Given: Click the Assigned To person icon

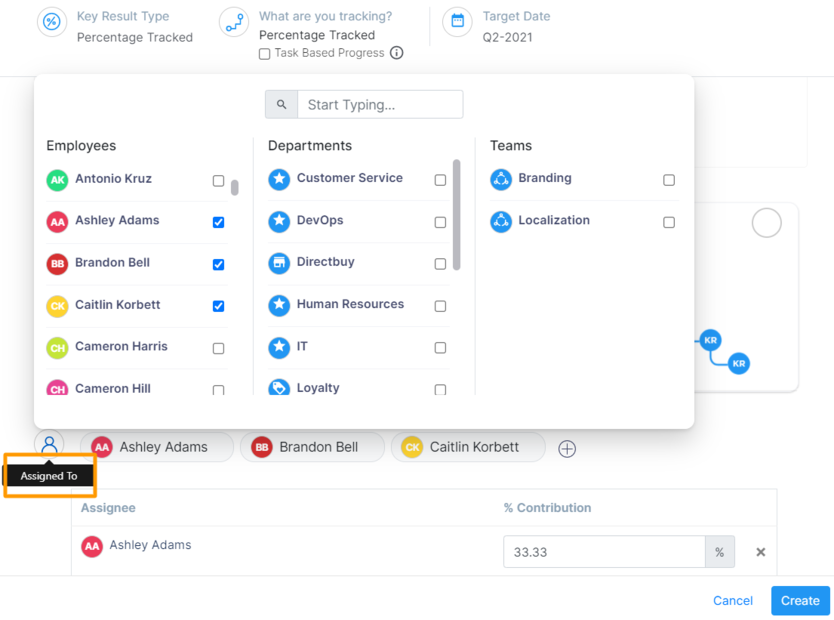Looking at the screenshot, I should [x=49, y=445].
